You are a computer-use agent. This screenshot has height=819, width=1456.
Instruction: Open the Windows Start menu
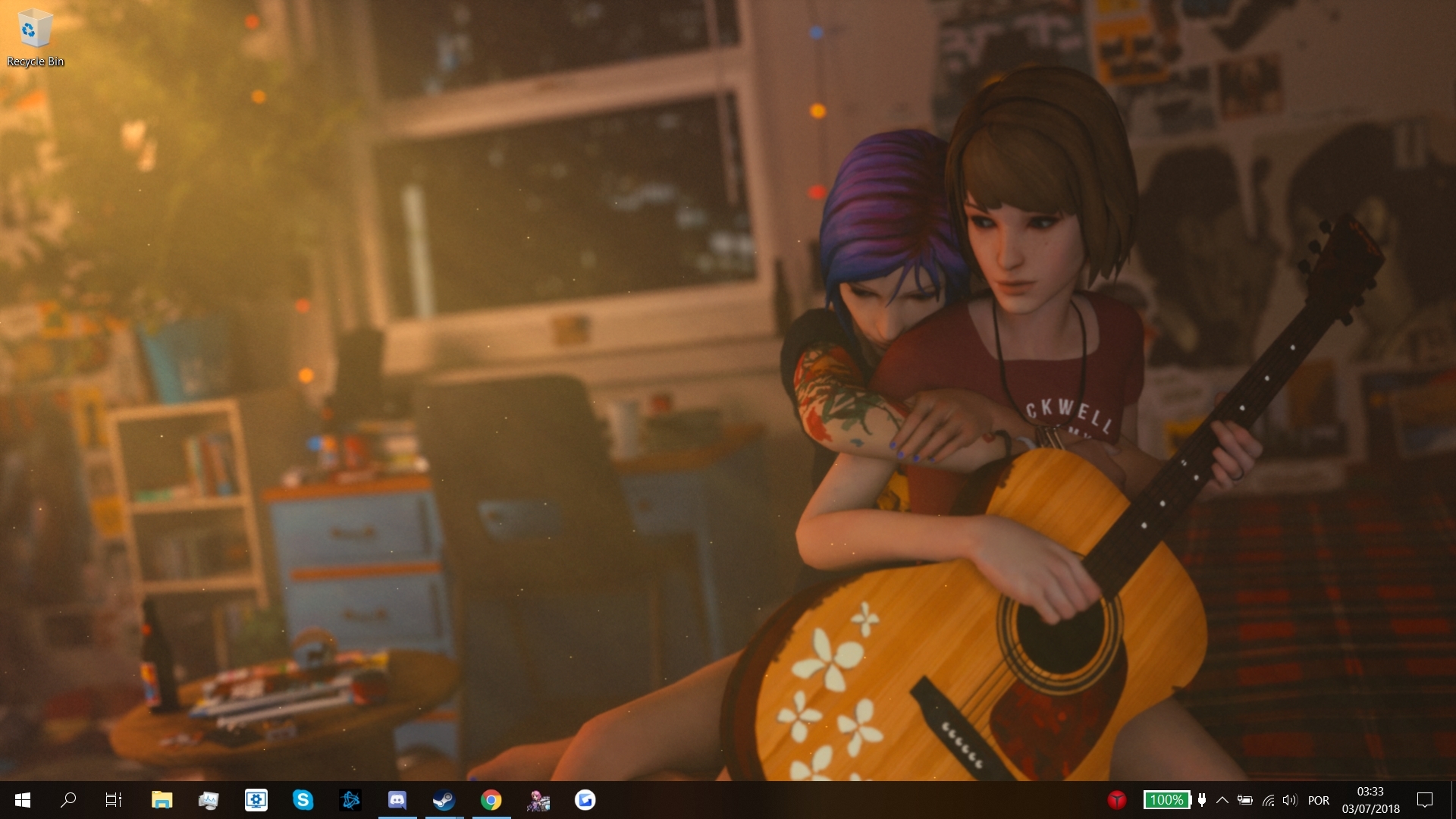22,800
